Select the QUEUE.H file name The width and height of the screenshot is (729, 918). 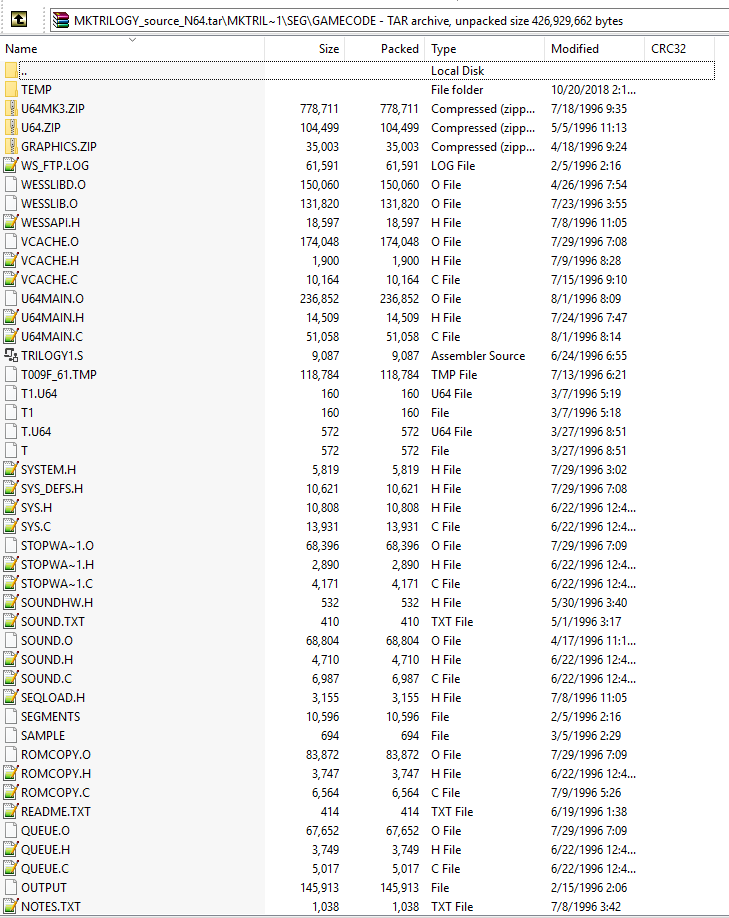click(46, 850)
